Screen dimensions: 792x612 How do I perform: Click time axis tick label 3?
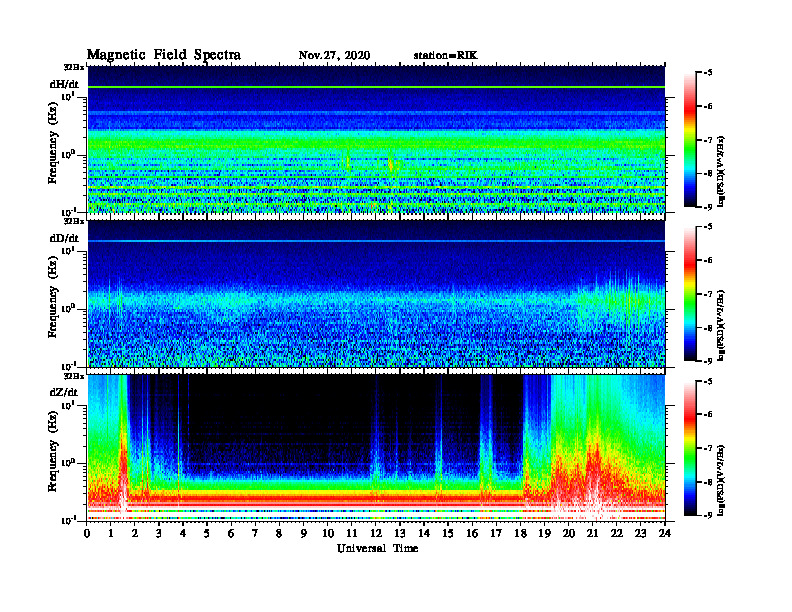(x=159, y=534)
